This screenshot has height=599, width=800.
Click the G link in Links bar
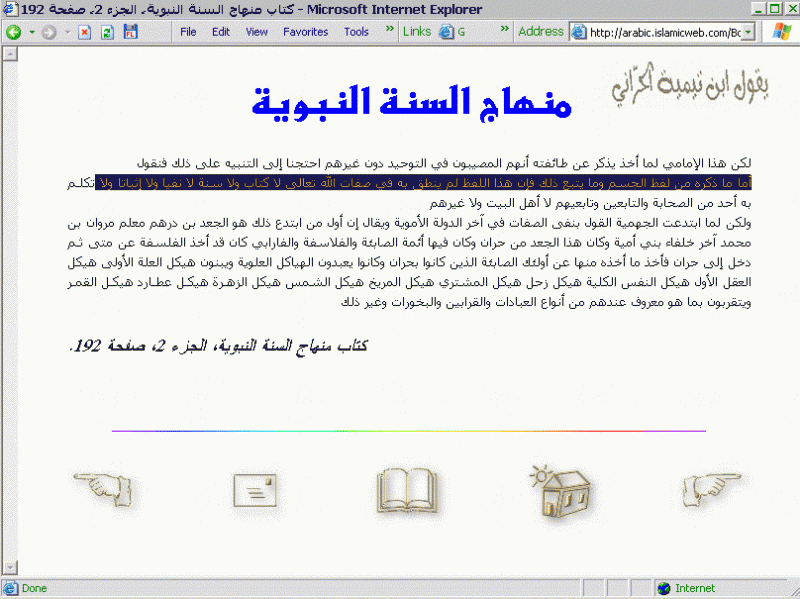[453, 32]
